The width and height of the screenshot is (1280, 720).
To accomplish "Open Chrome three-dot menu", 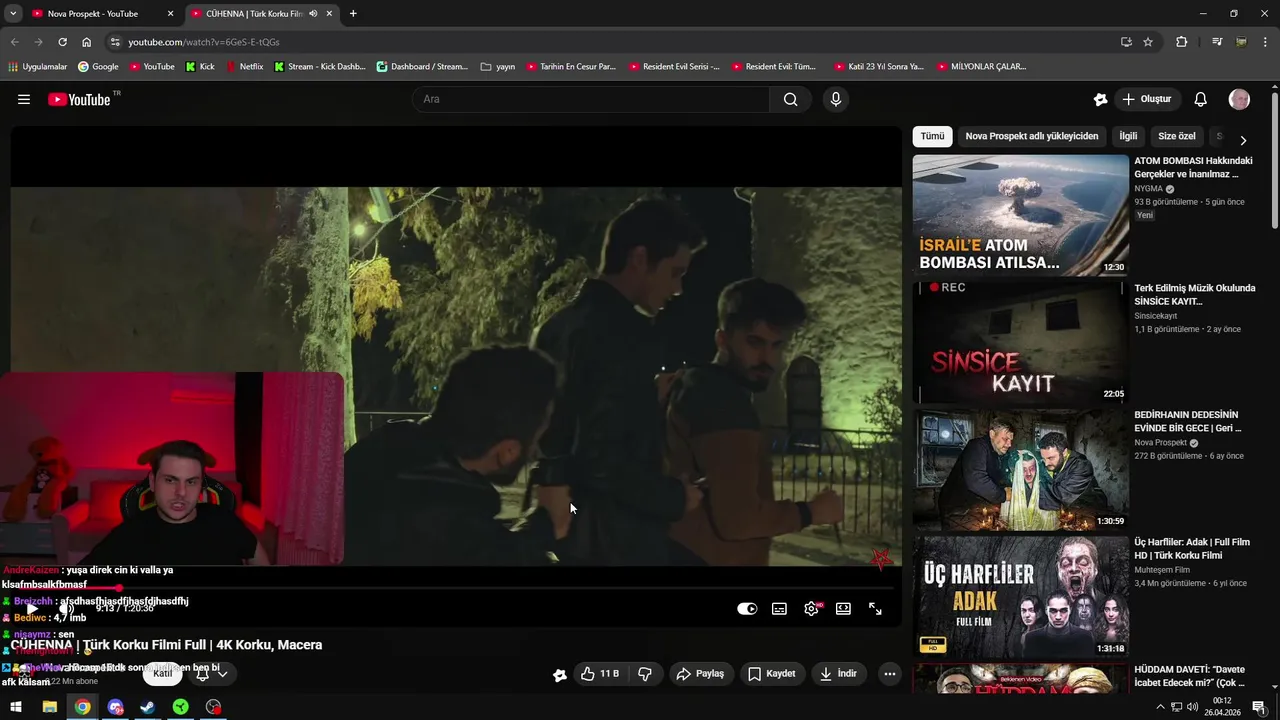I will pos(1265,42).
